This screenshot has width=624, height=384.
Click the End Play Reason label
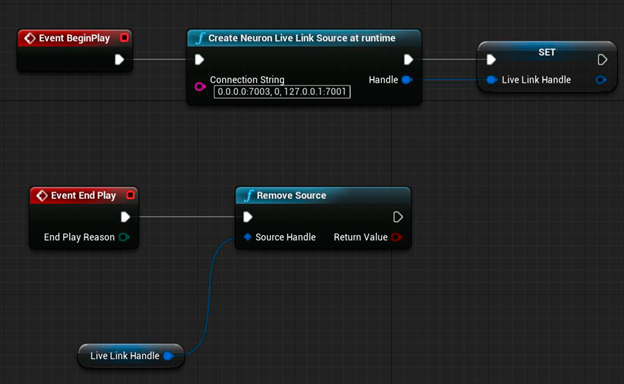pos(79,237)
